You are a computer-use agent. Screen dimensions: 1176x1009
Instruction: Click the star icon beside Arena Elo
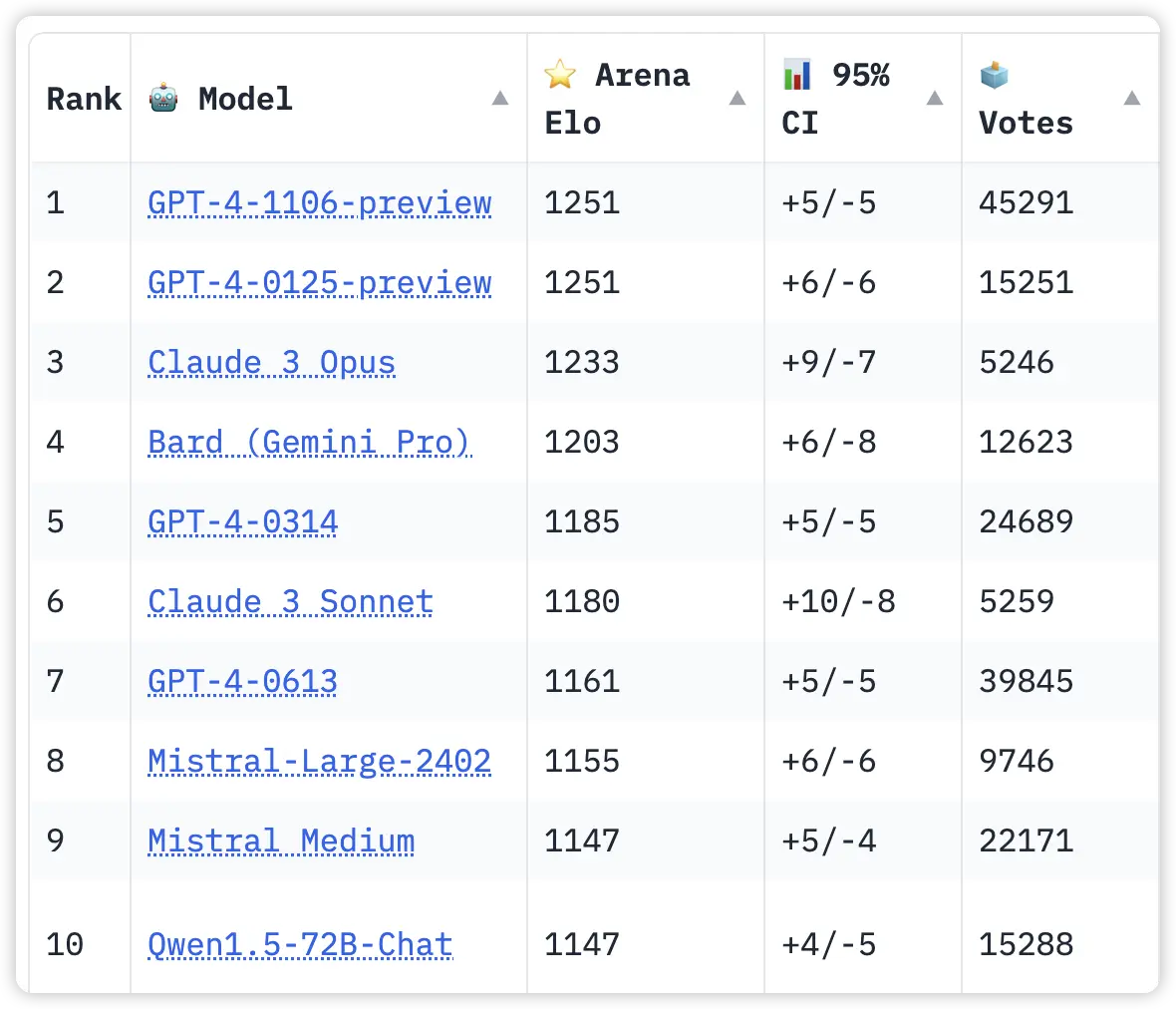tap(560, 74)
